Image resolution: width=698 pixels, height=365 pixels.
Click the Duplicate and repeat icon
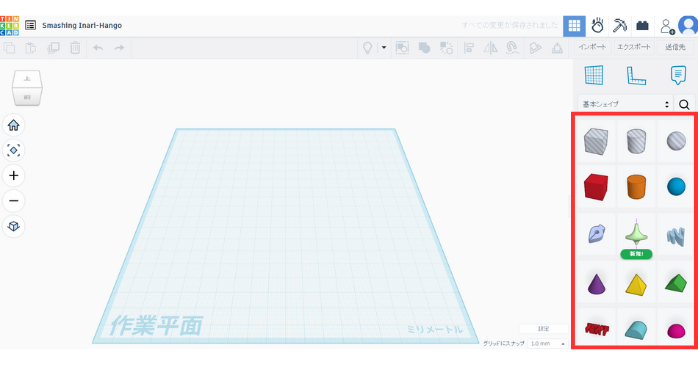[x=53, y=48]
